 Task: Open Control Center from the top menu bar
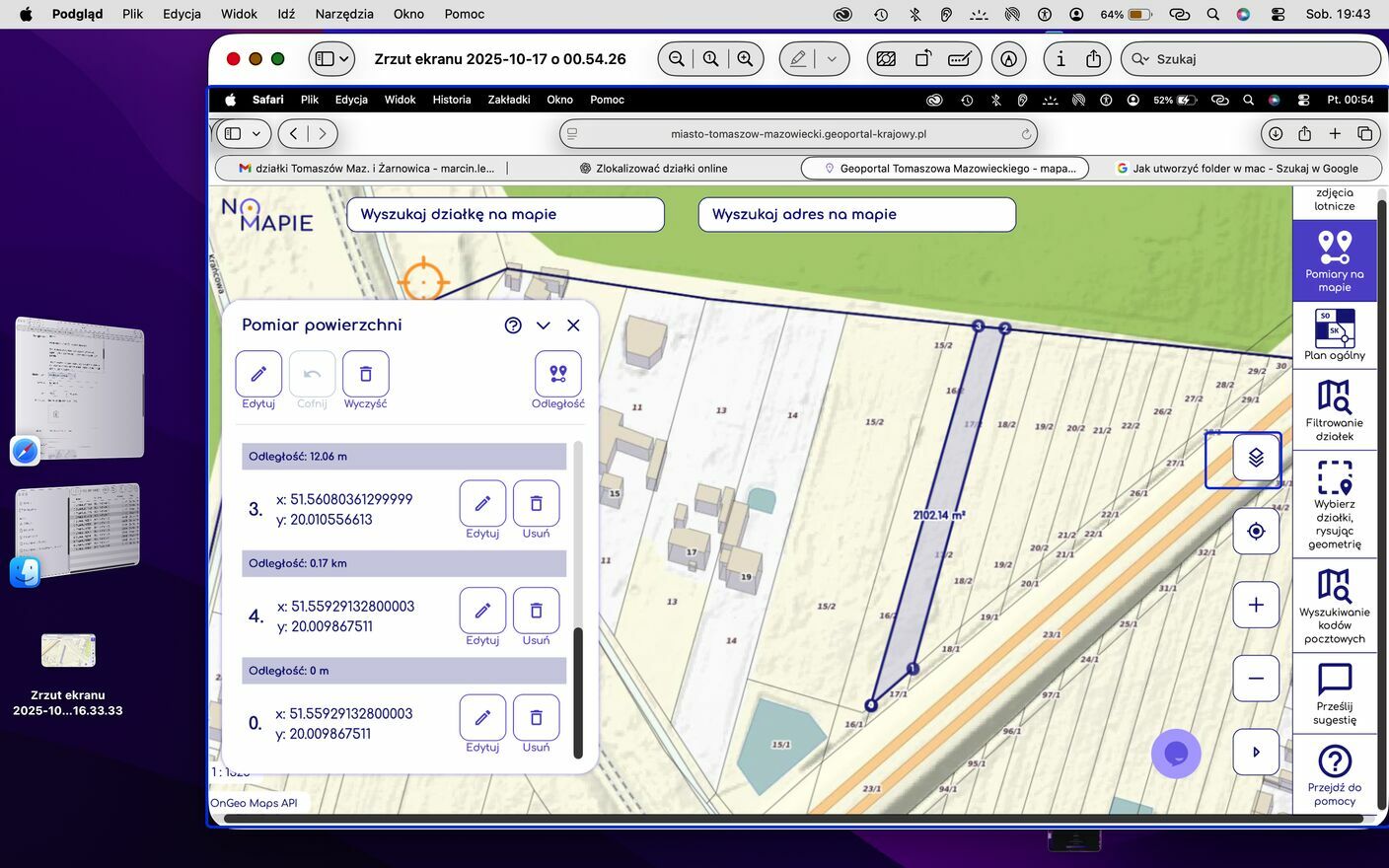click(x=1278, y=14)
